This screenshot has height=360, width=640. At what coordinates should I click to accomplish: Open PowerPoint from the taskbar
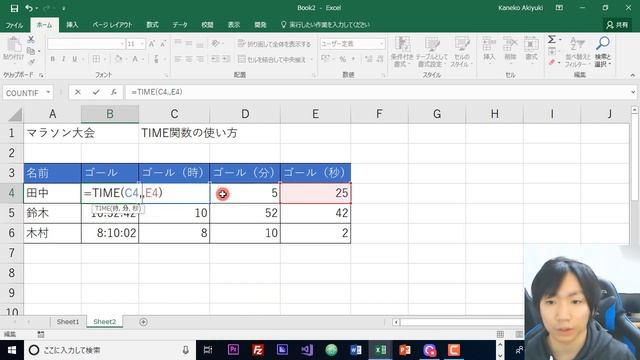[405, 350]
